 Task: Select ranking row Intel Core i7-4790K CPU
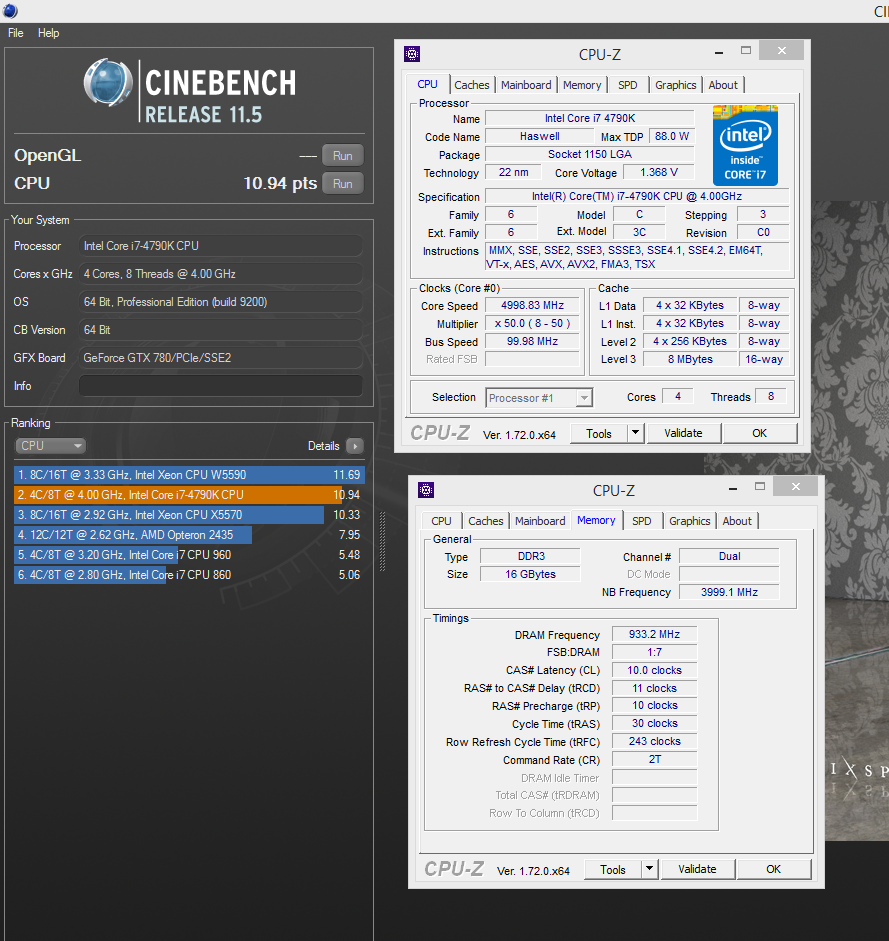[x=189, y=495]
